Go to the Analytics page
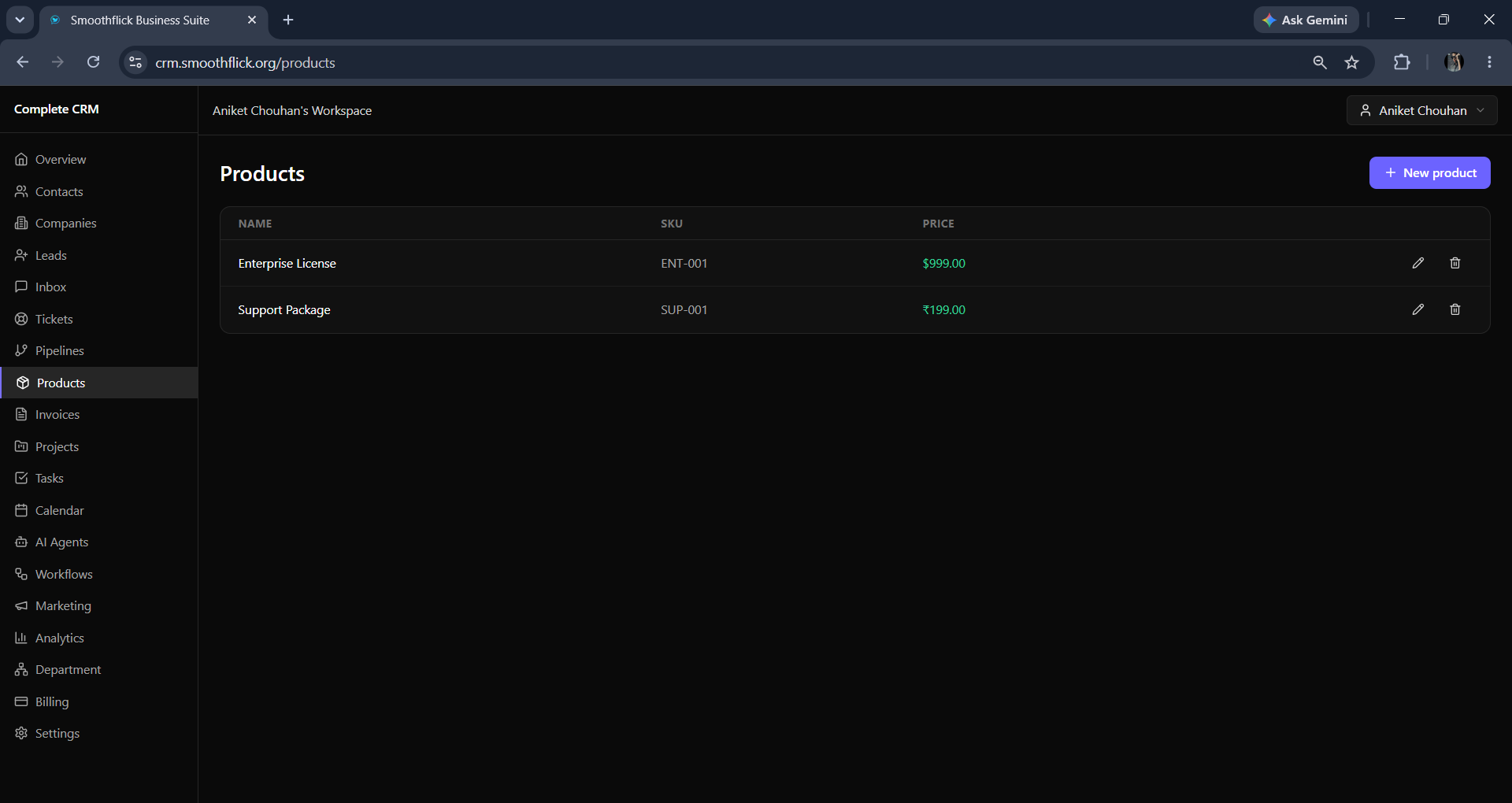This screenshot has width=1512, height=803. pos(98,638)
